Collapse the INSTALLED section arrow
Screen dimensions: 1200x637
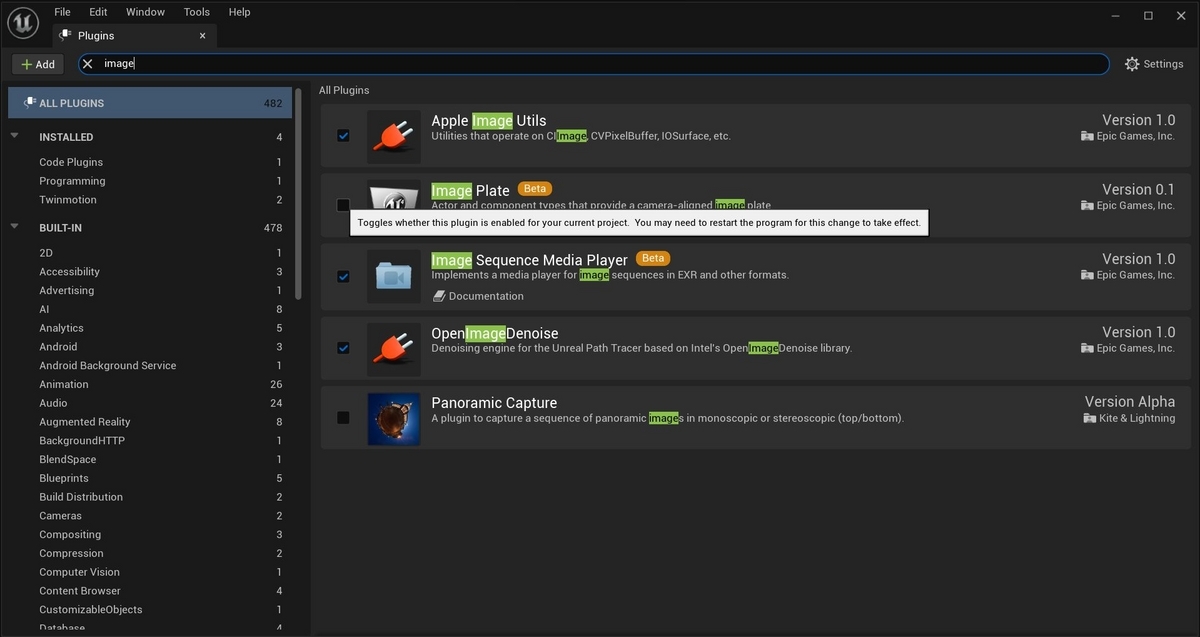tap(15, 137)
